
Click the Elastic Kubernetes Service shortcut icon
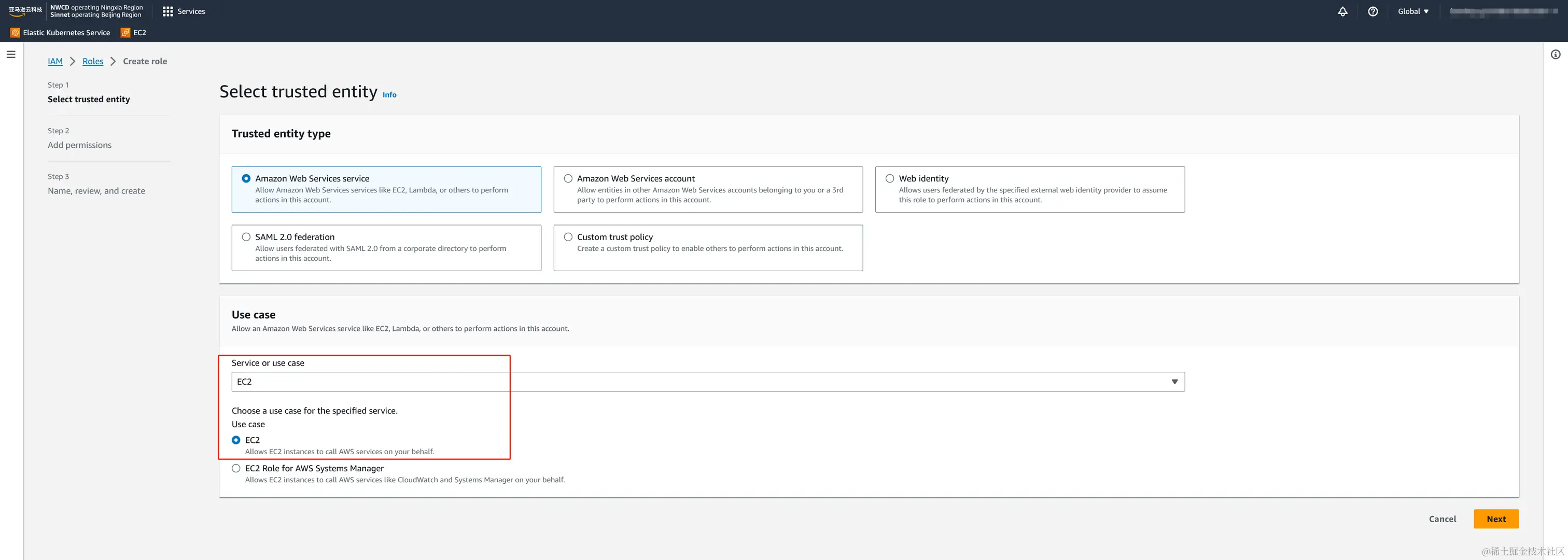pyautogui.click(x=15, y=33)
